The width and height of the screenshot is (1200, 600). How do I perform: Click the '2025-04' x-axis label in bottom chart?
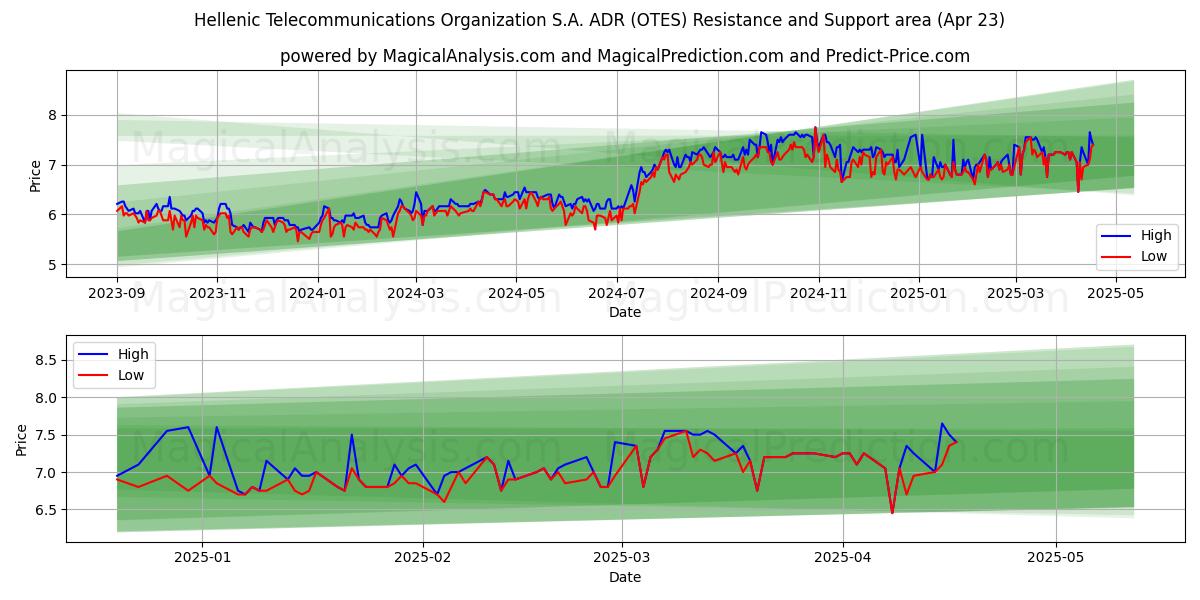(843, 559)
